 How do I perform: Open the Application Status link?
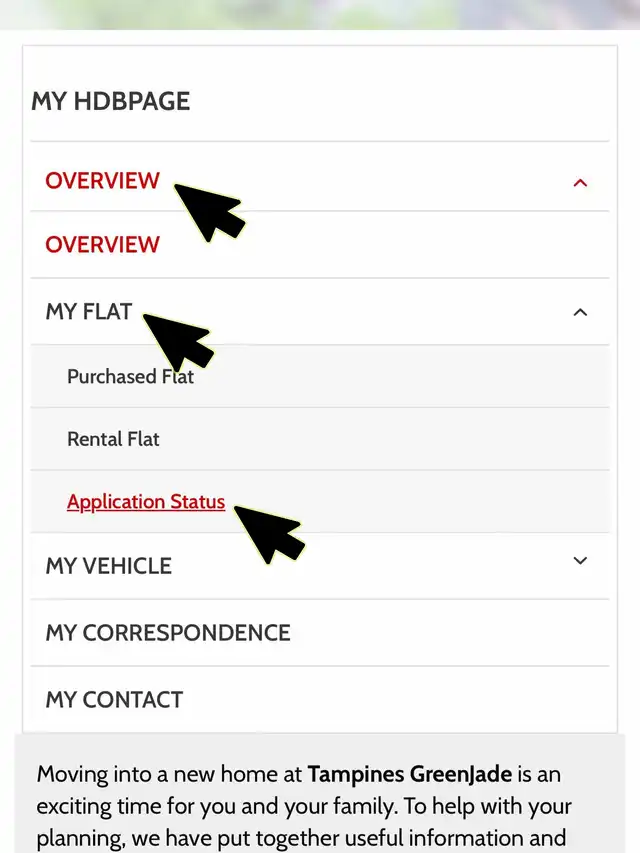(x=146, y=502)
